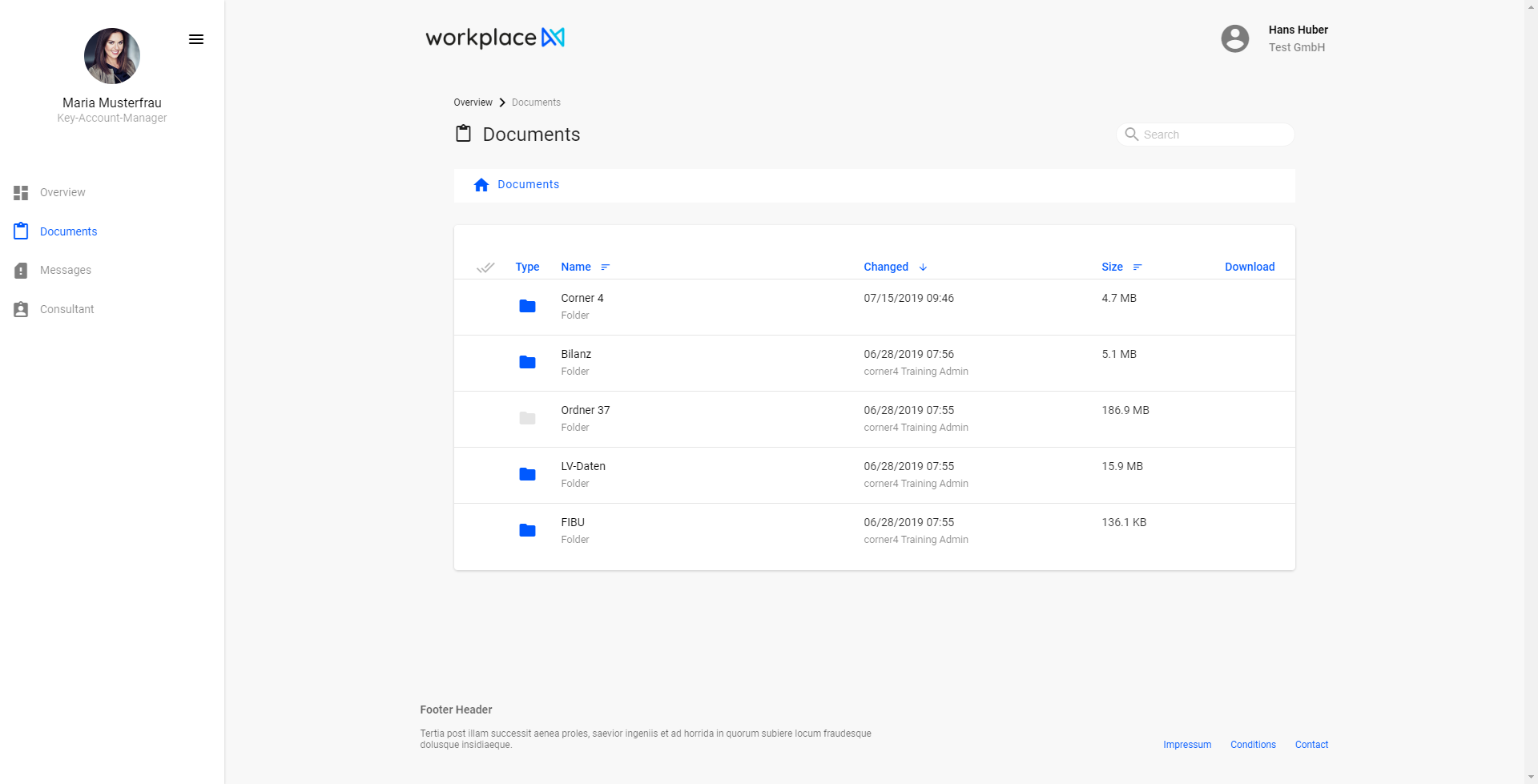Open the LV-Daten folder icon
This screenshot has width=1538, height=784.
(527, 474)
